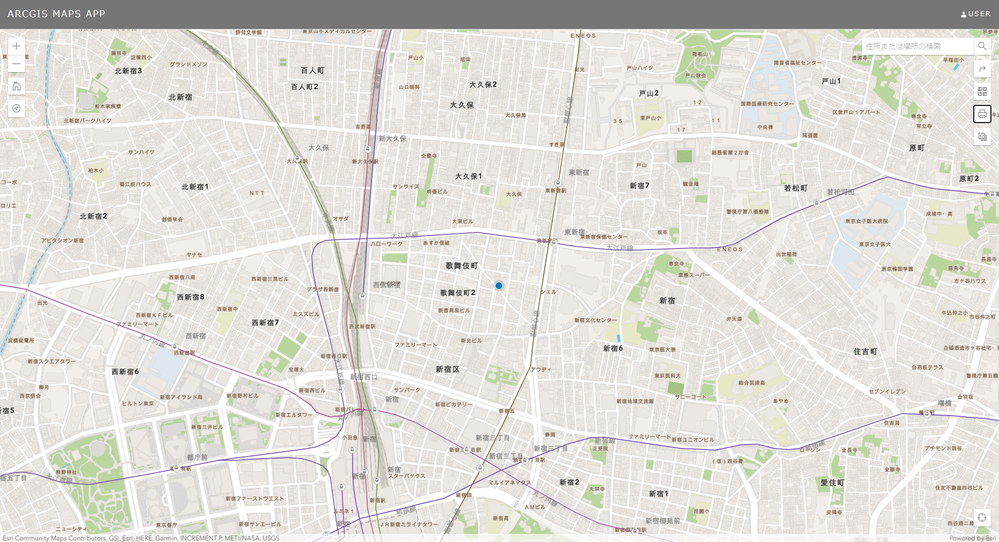The image size is (999, 542).
Task: Click the 新宿区 ward label on map
Action: click(447, 369)
